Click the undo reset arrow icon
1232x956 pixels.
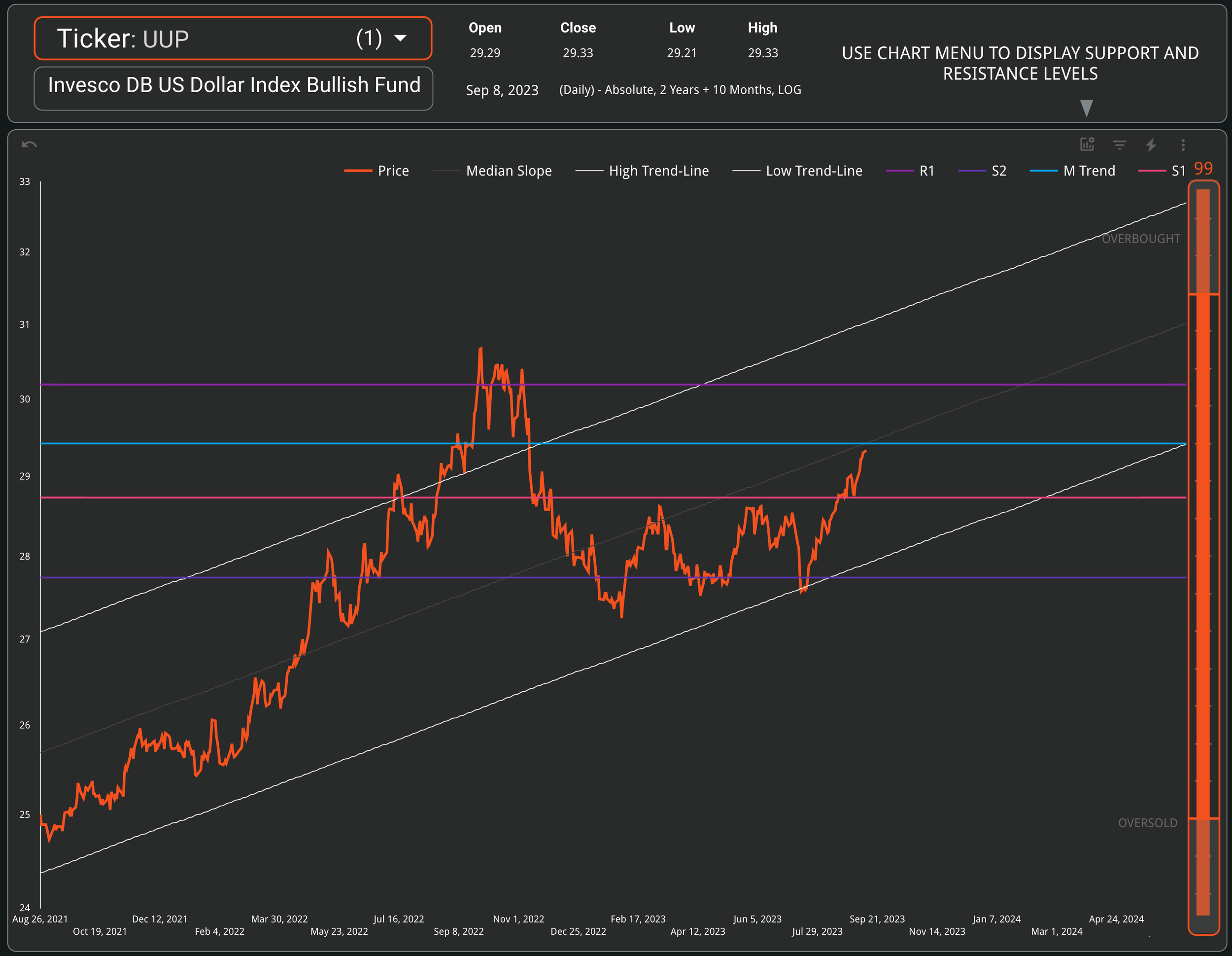30,144
